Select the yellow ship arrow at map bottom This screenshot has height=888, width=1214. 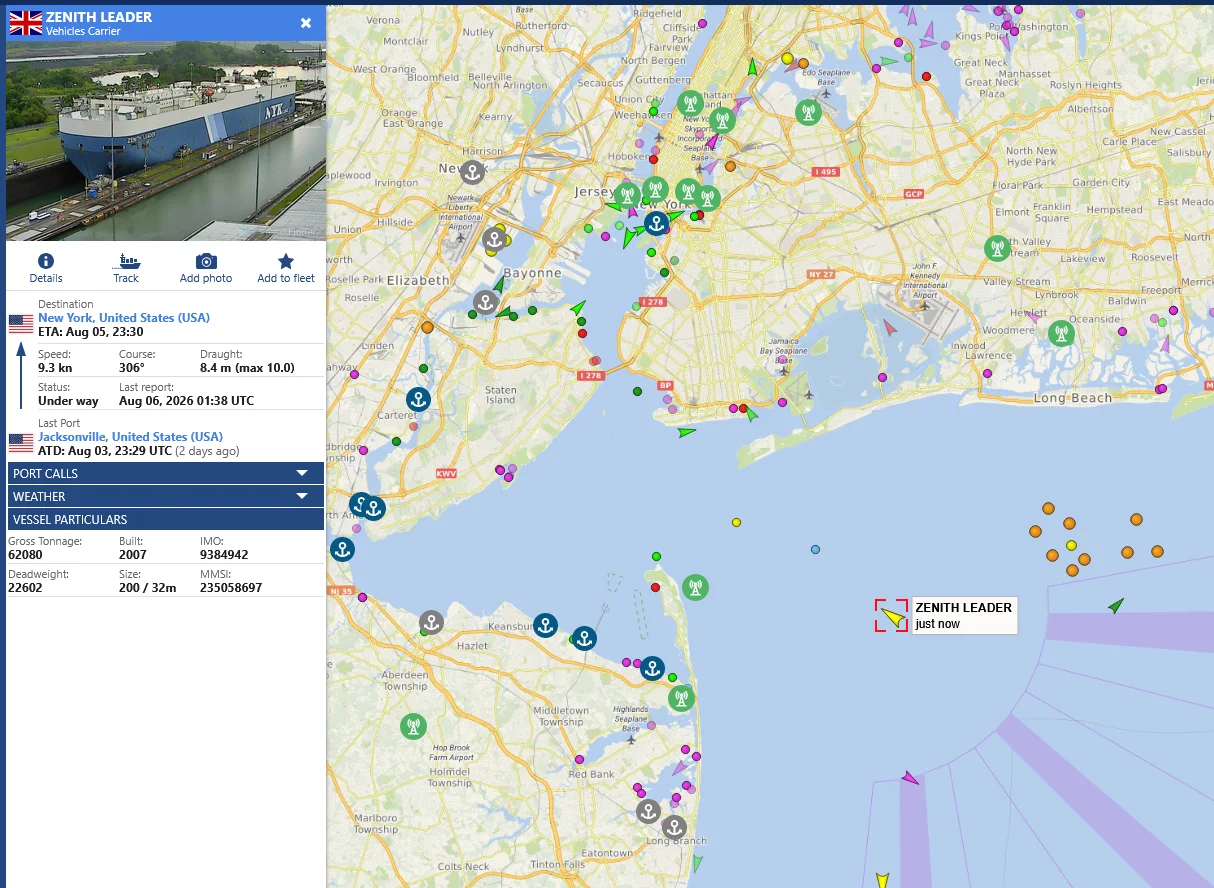point(882,880)
